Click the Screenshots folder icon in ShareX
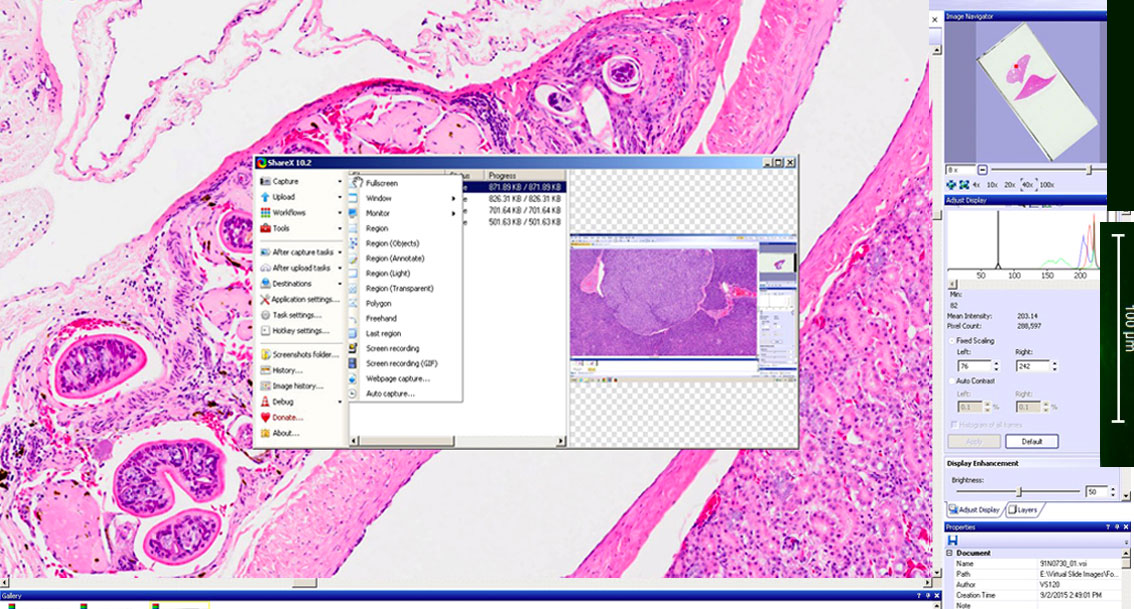Screen dimensions: 1134x609 [x=265, y=354]
